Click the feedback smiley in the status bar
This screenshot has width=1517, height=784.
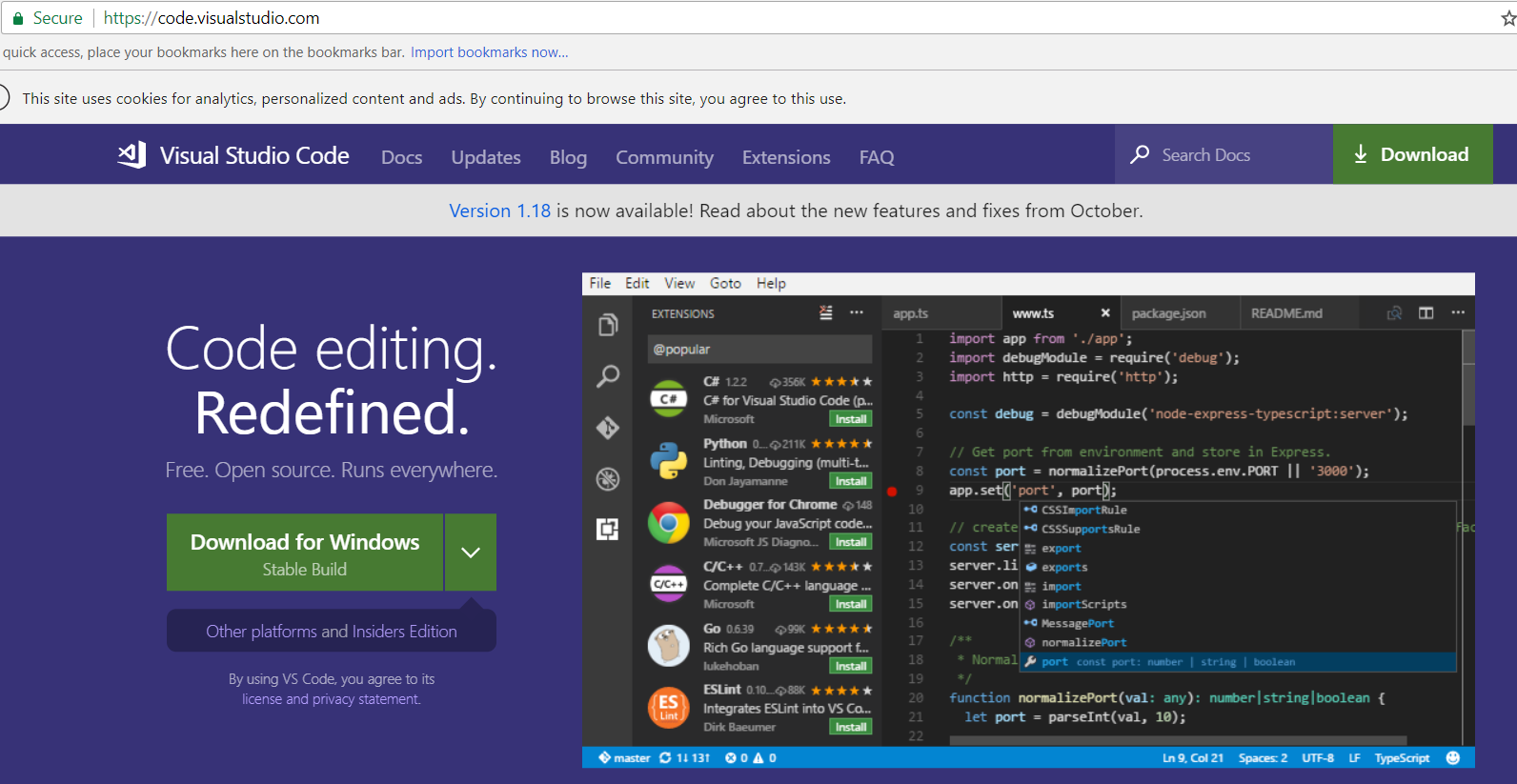pyautogui.click(x=1453, y=757)
